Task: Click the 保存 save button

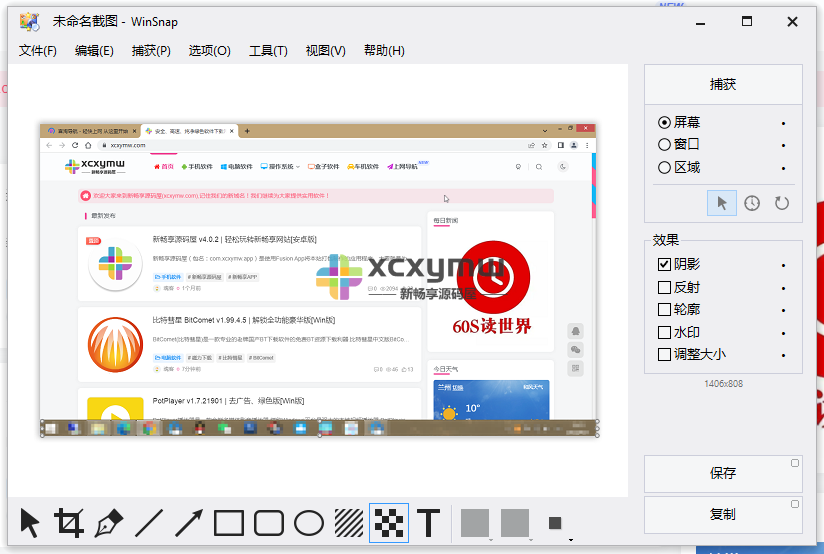Action: [x=723, y=474]
